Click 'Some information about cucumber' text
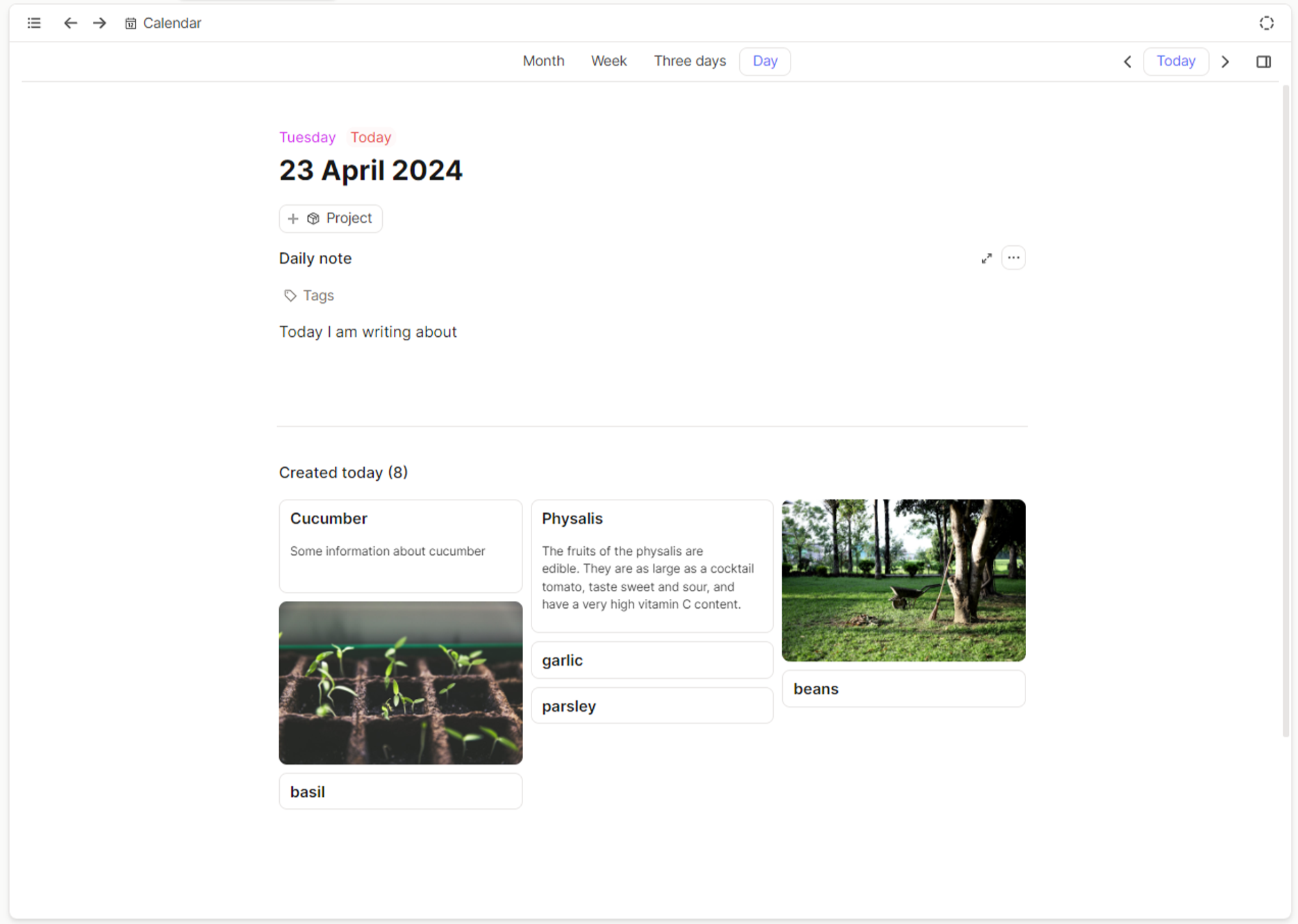The image size is (1298, 924). 387,551
